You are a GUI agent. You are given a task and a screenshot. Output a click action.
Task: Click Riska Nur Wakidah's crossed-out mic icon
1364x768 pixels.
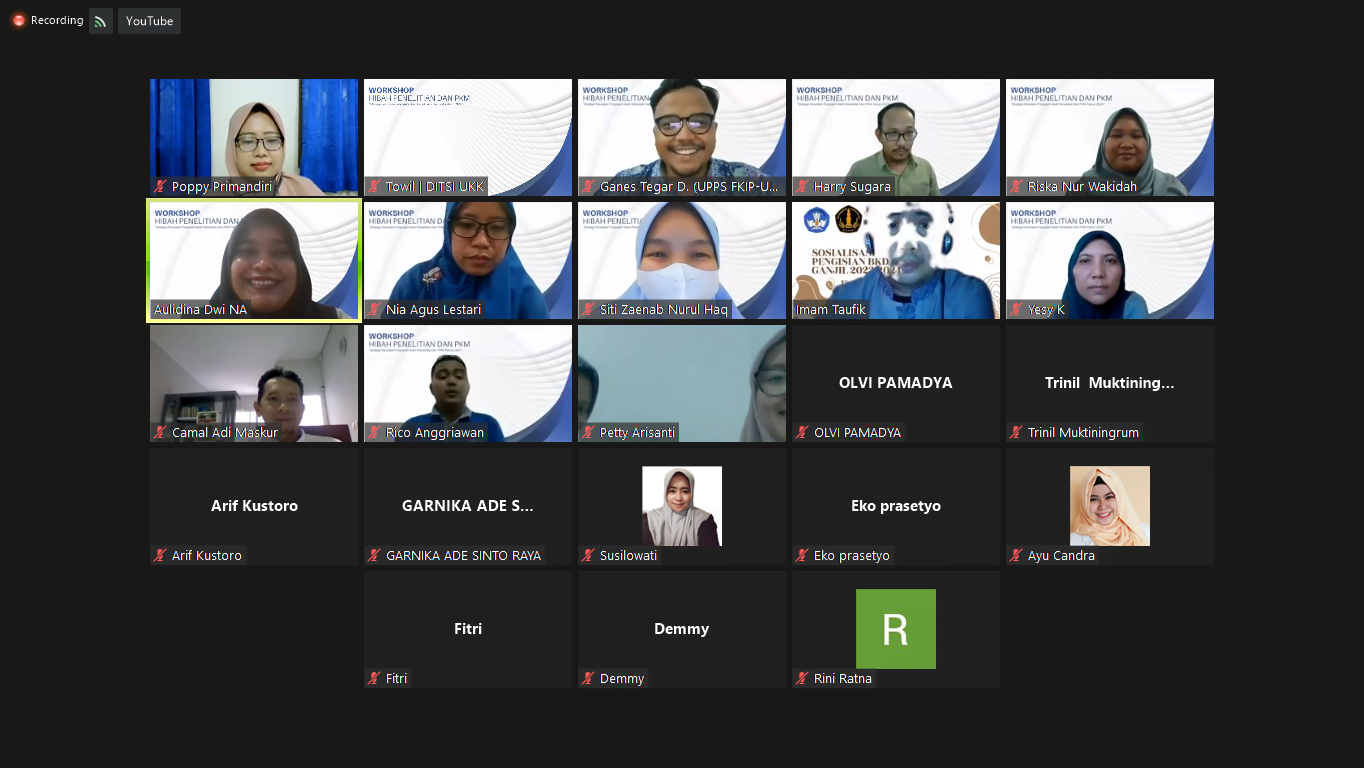click(1013, 186)
